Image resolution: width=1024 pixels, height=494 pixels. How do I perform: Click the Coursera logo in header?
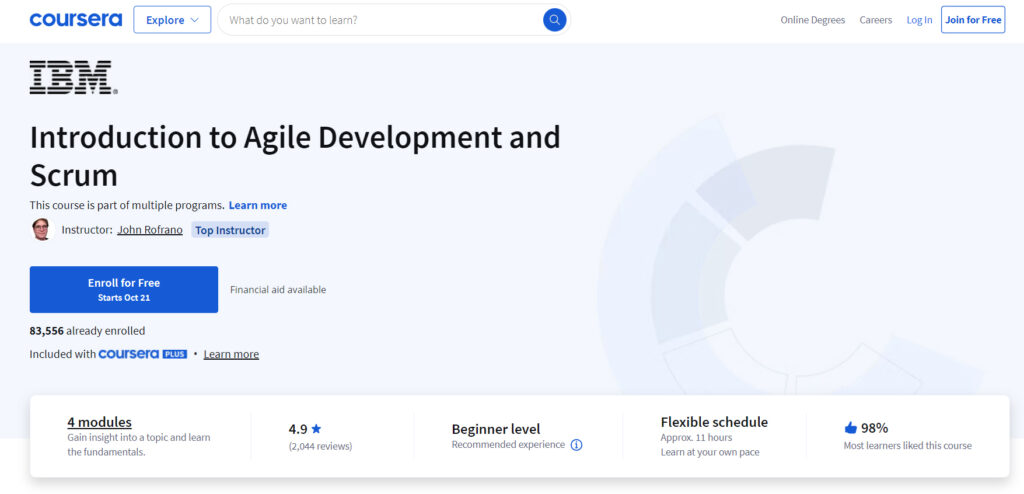pos(75,20)
